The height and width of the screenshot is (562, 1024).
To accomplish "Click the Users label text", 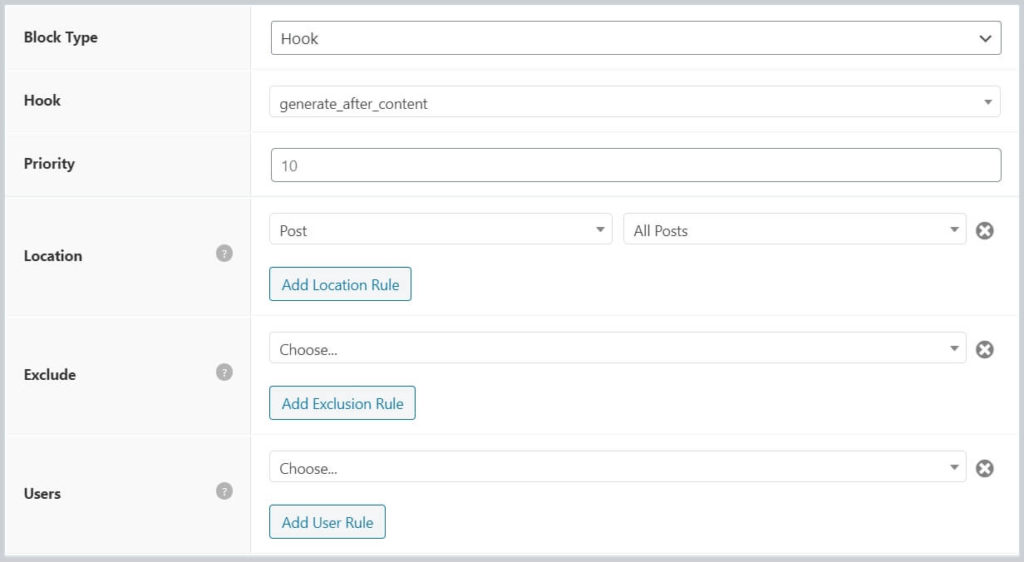I will click(42, 493).
